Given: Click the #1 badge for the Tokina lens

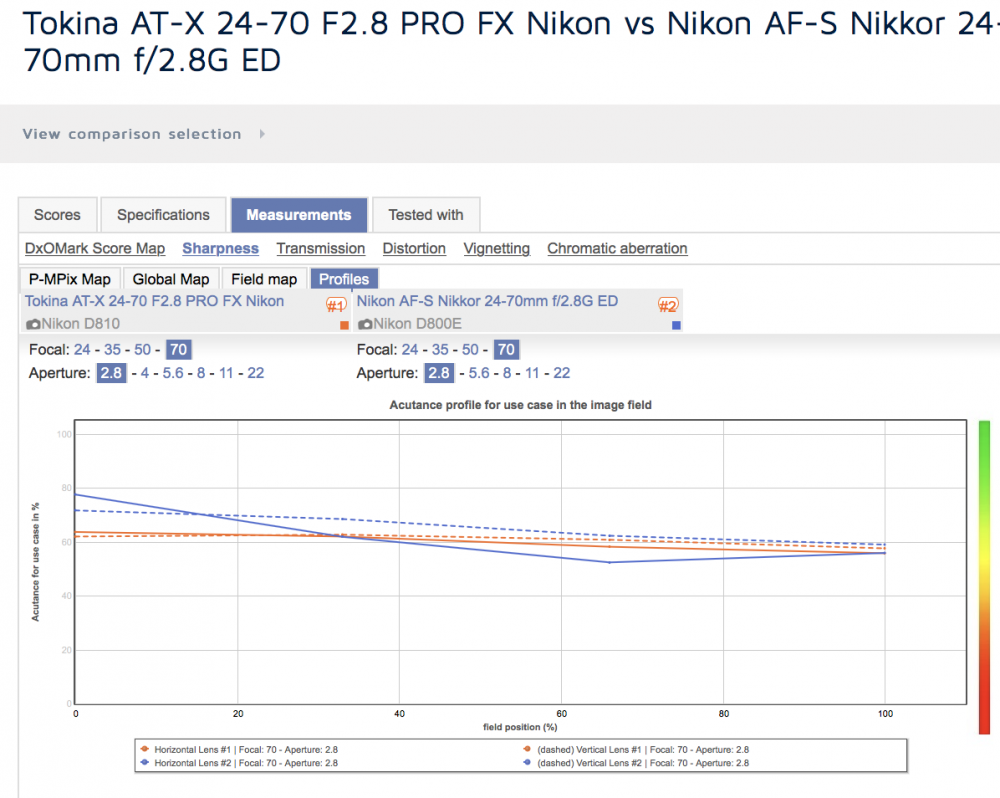Looking at the screenshot, I should click(336, 305).
